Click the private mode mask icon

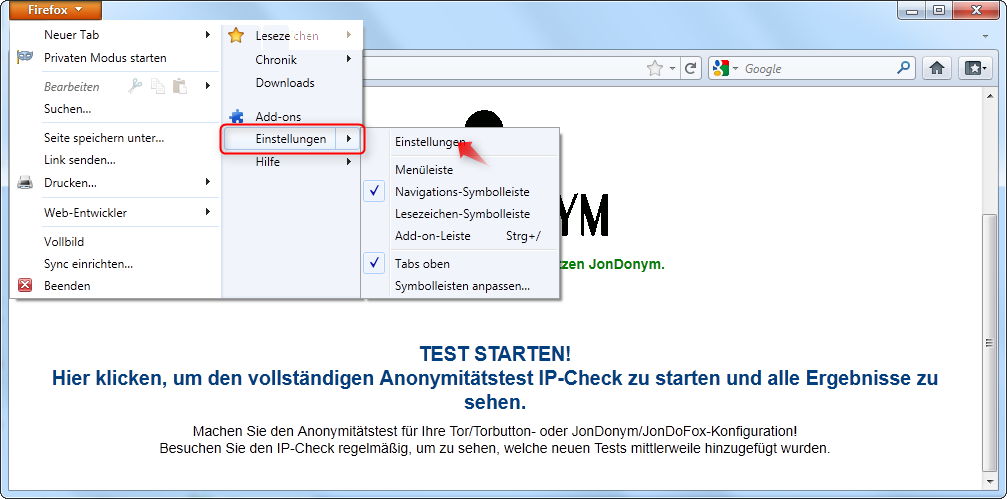tap(25, 57)
